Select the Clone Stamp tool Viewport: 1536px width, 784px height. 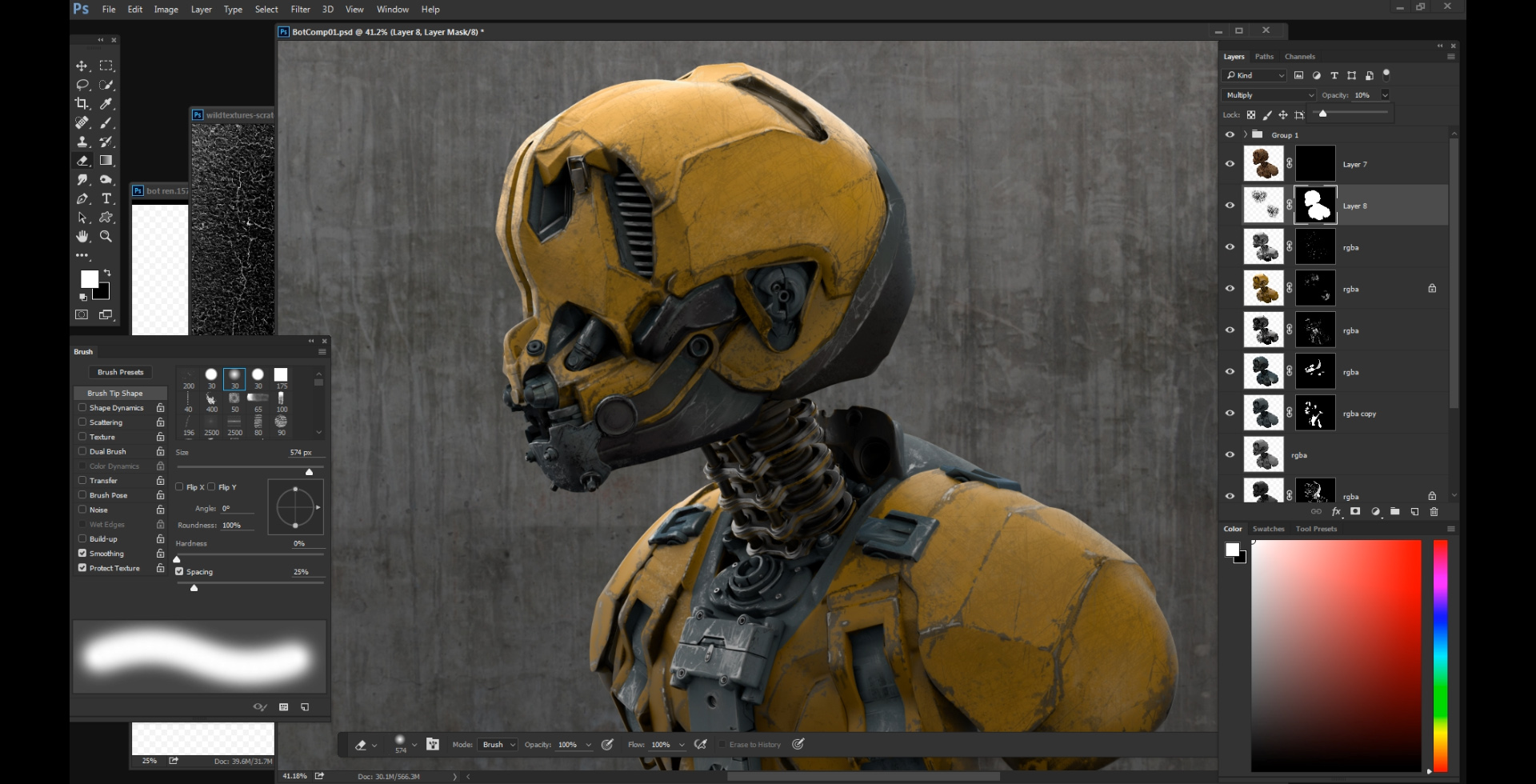click(x=82, y=142)
